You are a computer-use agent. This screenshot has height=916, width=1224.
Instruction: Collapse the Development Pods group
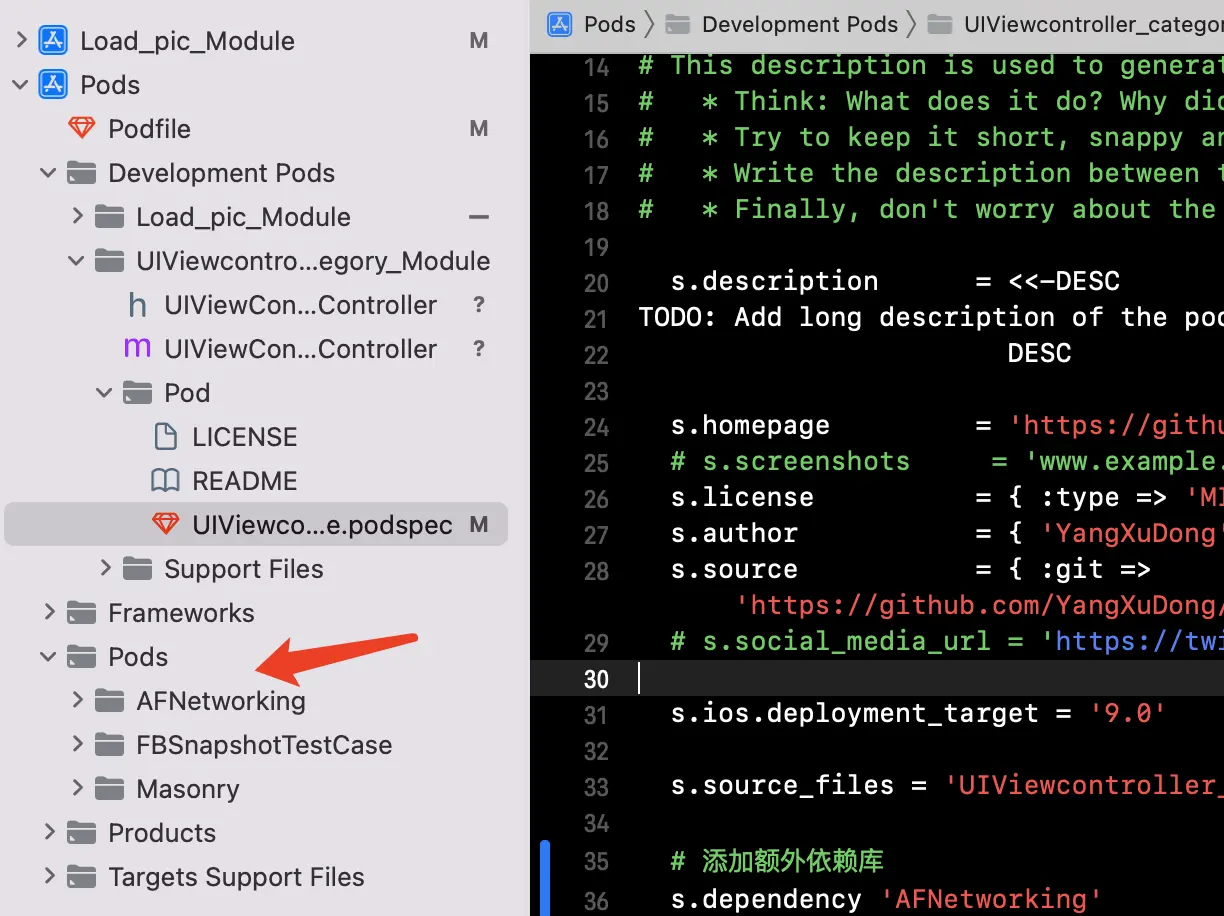pyautogui.click(x=48, y=173)
